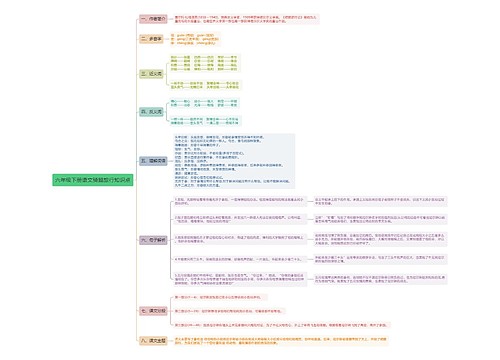Select the sentence 5 node under 句子解析
The width and height of the screenshot is (500, 360).
[240, 279]
